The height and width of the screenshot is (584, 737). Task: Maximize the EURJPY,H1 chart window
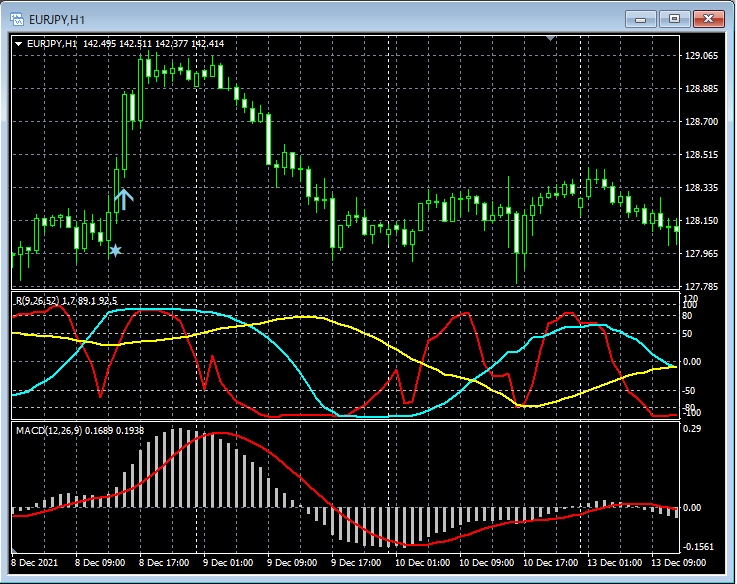coord(674,18)
